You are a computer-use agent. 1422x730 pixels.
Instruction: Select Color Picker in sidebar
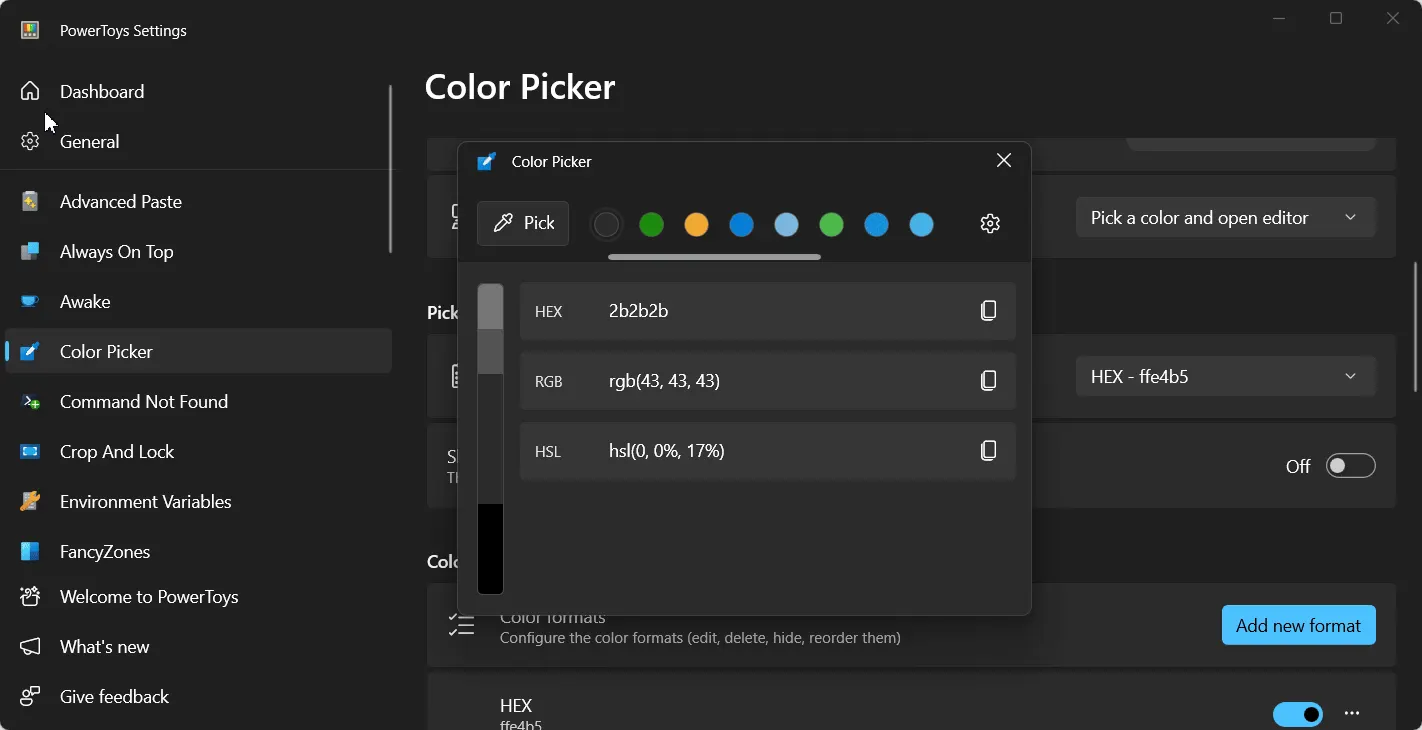(198, 351)
